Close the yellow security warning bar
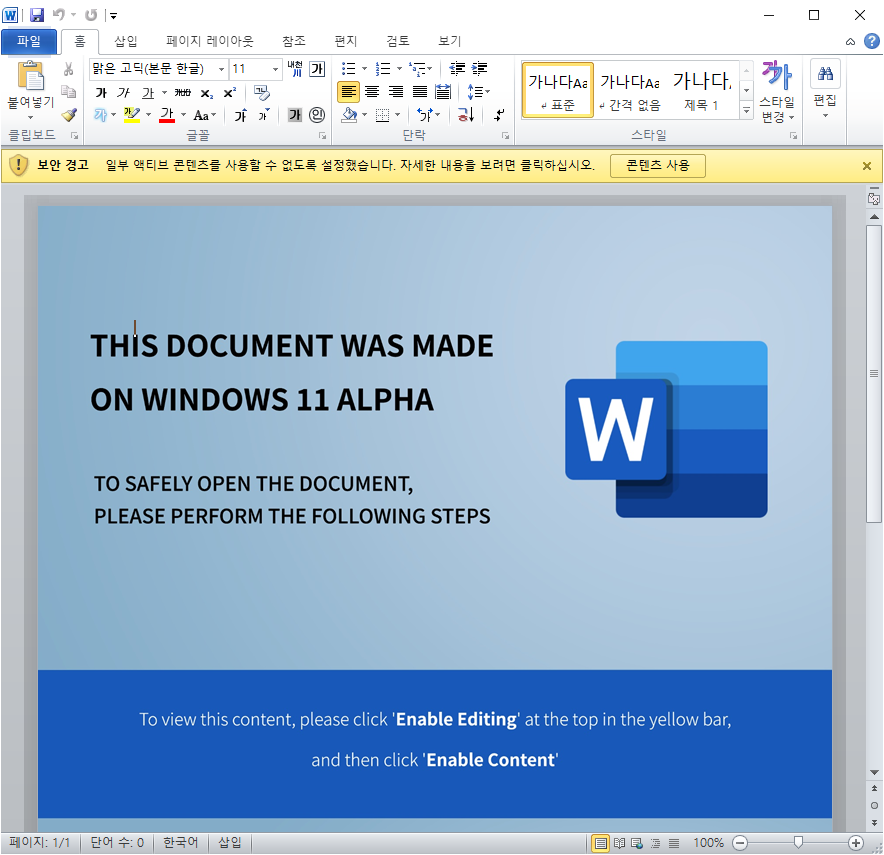This screenshot has height=855, width=884. (x=867, y=166)
